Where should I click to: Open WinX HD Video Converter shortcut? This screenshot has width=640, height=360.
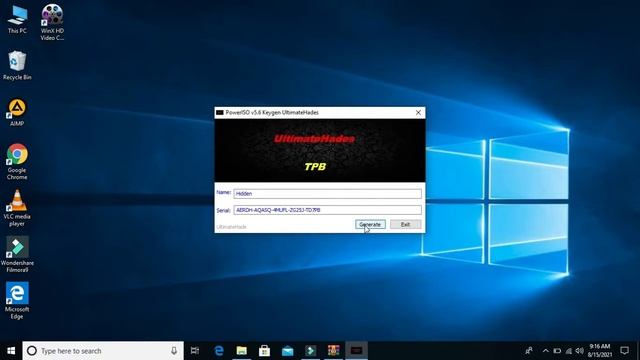tap(52, 22)
